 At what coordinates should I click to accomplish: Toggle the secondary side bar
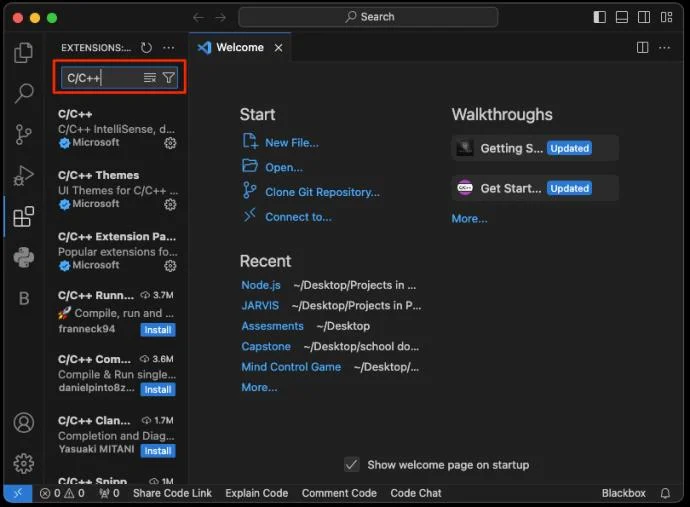point(644,17)
